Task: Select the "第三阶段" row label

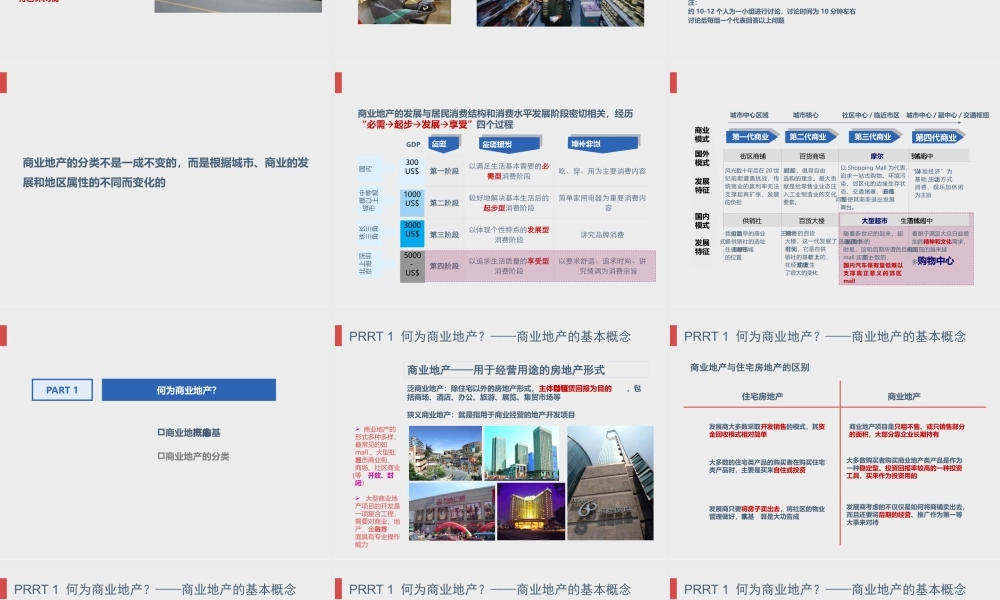Action: tap(444, 235)
